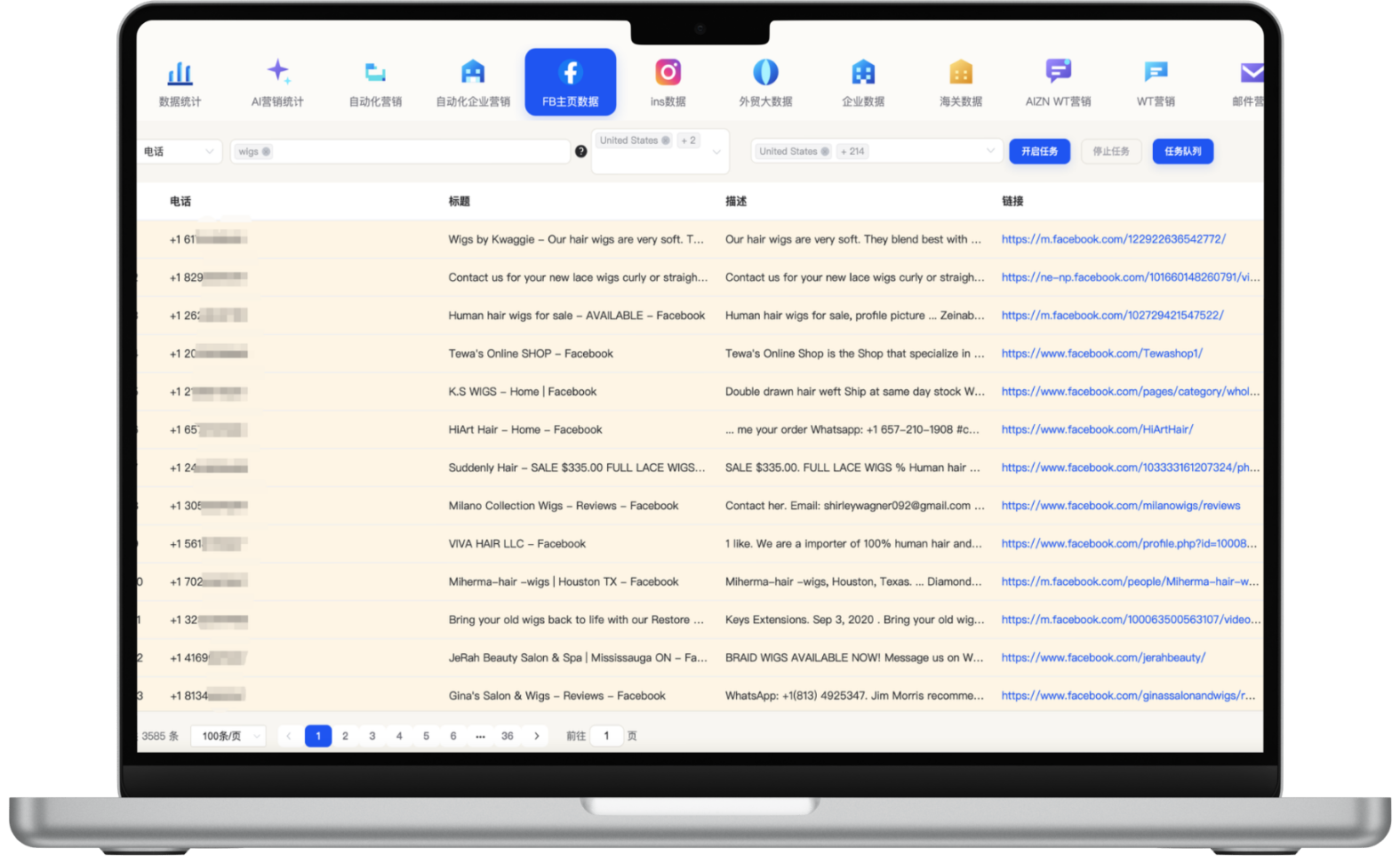Open the 电话 field type dropdown
Image resolution: width=1400 pixels, height=856 pixels.
(x=180, y=152)
